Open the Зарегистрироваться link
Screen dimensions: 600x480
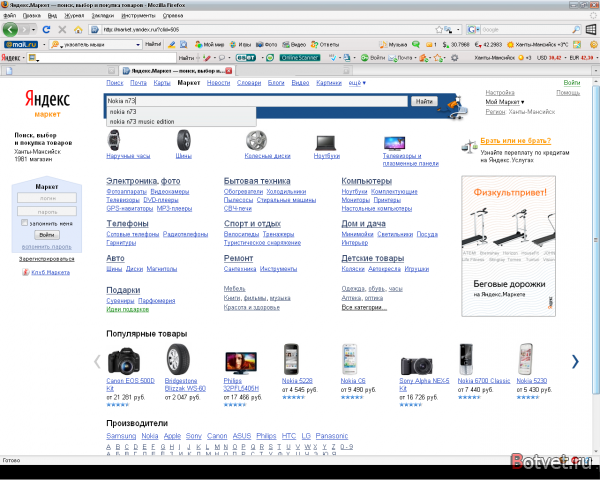tap(47, 259)
